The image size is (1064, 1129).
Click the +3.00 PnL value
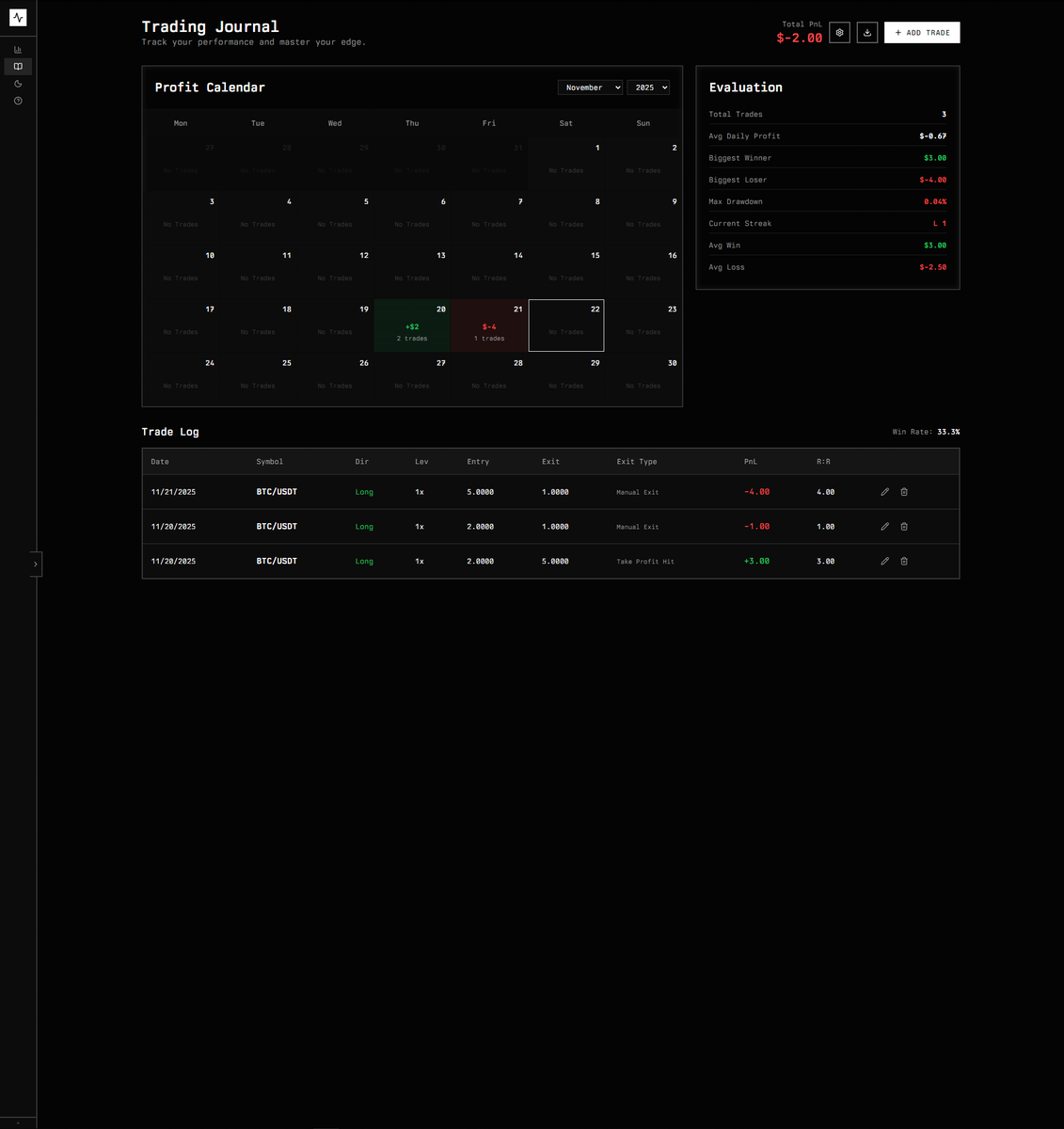click(x=756, y=561)
